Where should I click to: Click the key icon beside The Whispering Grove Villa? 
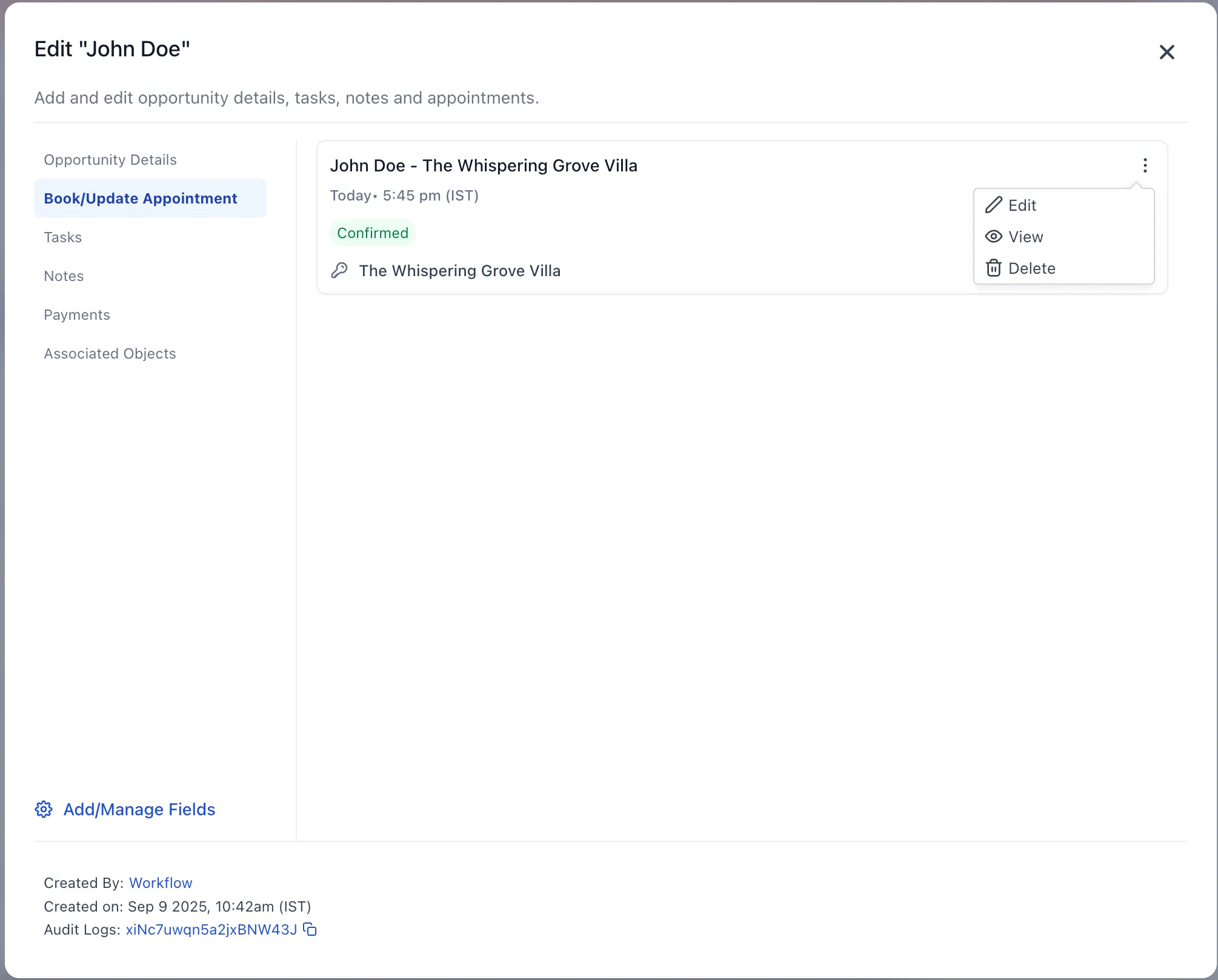click(x=339, y=270)
